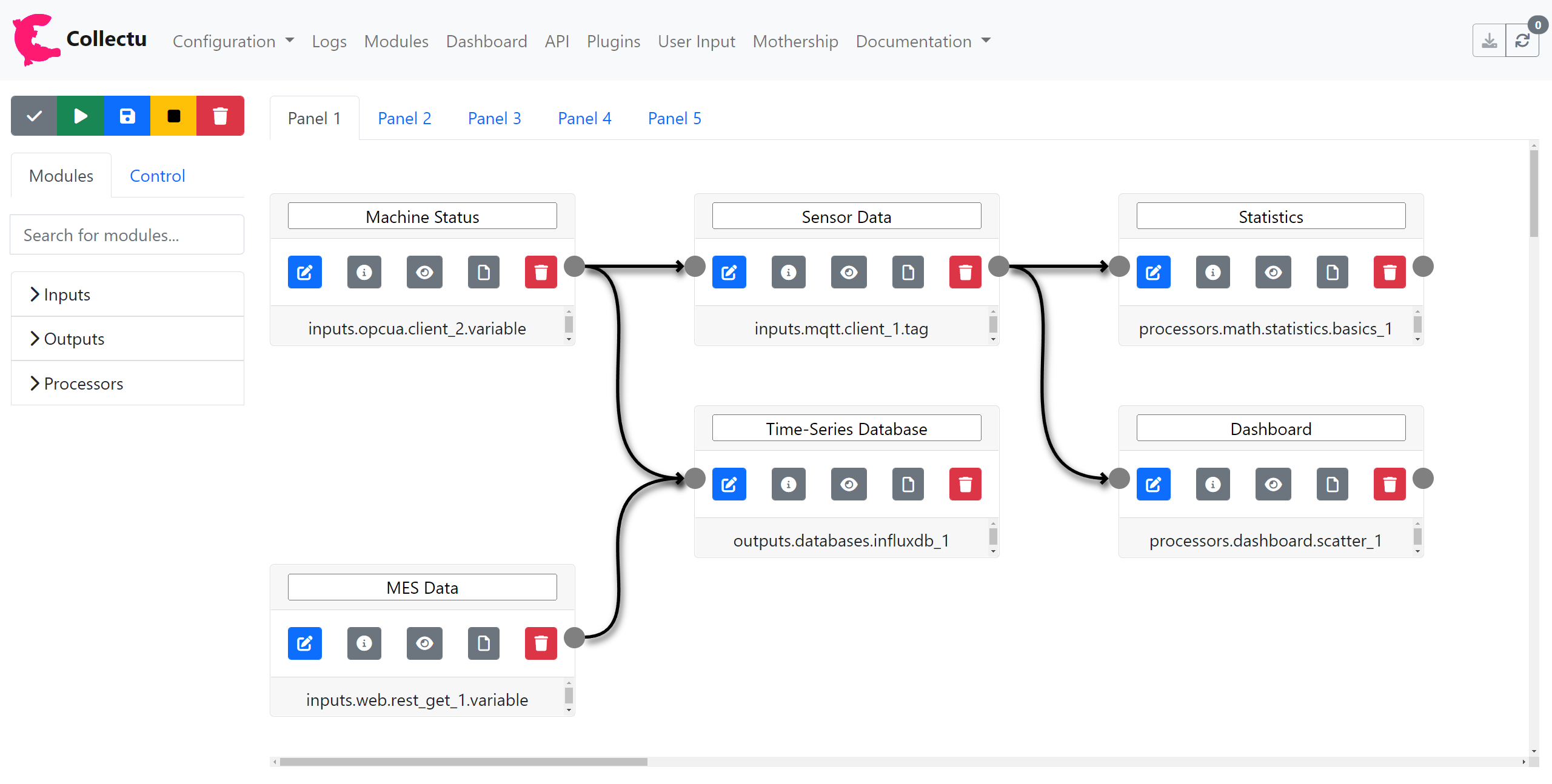The image size is (1552, 784).
Task: Open document icon on Statistics module
Action: (1332, 272)
